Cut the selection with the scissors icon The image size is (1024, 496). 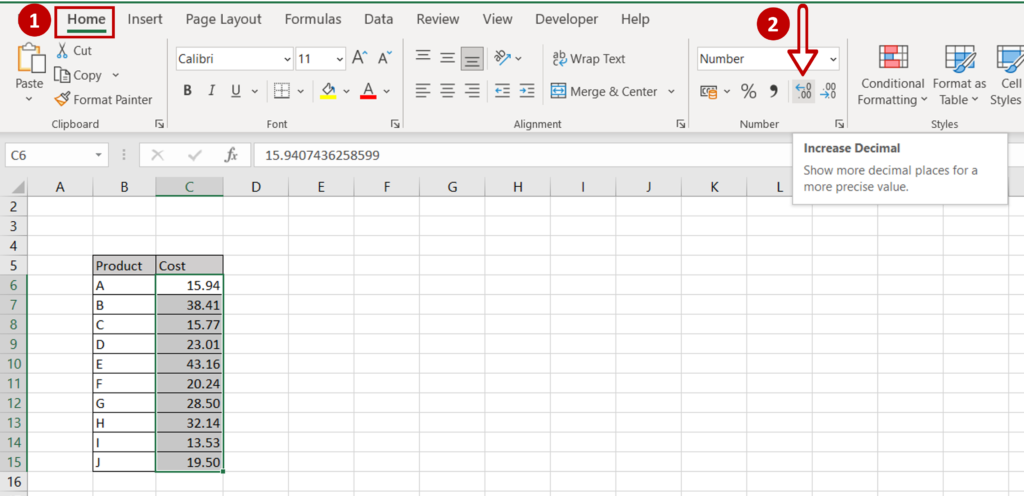(62, 50)
